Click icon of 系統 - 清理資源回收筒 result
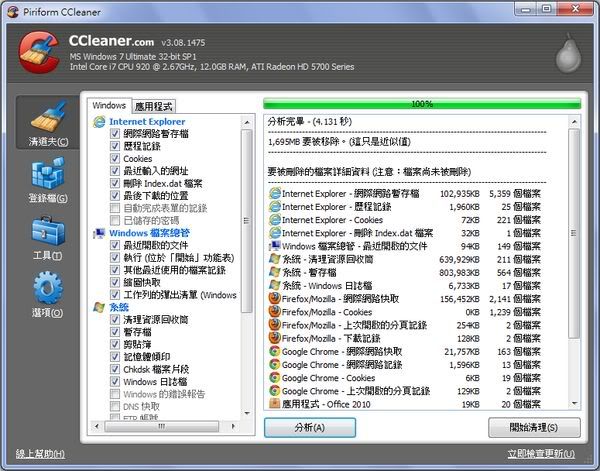The width and height of the screenshot is (600, 471). click(275, 259)
